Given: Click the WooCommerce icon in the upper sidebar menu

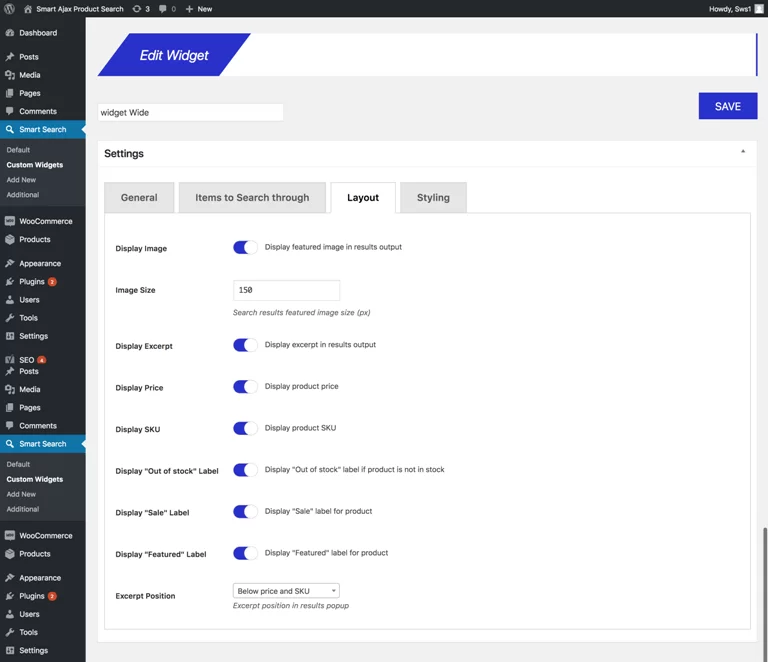Looking at the screenshot, I should 10,221.
